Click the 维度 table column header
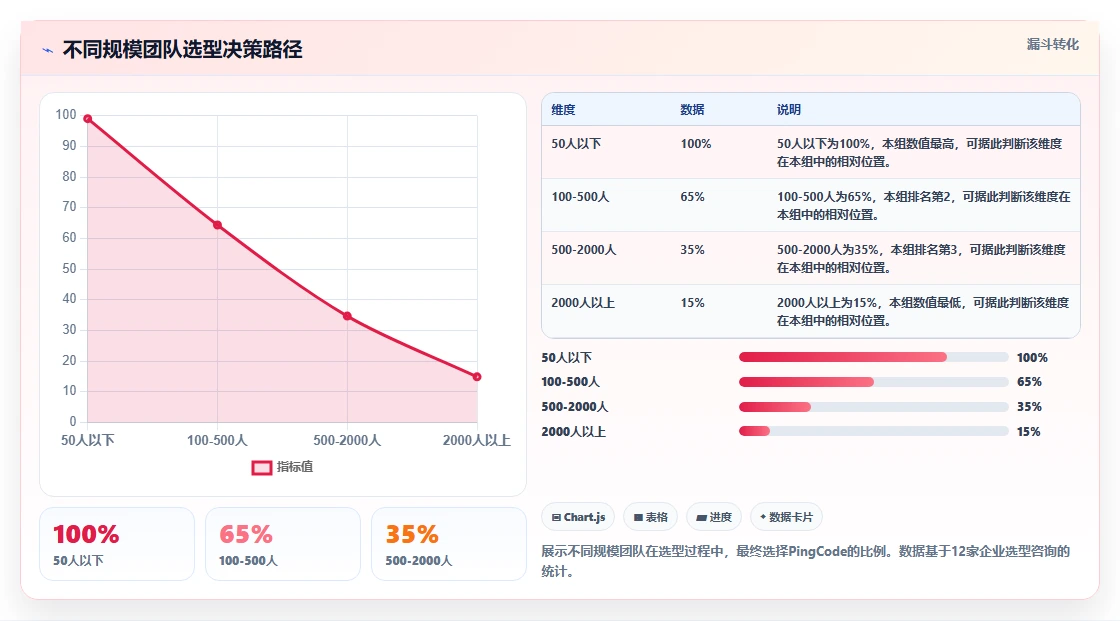 point(563,109)
